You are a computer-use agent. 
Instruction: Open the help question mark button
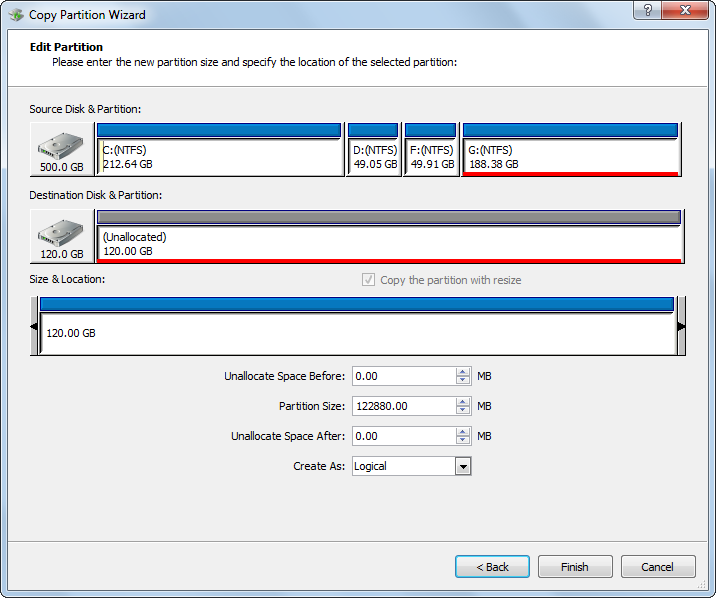coord(647,10)
